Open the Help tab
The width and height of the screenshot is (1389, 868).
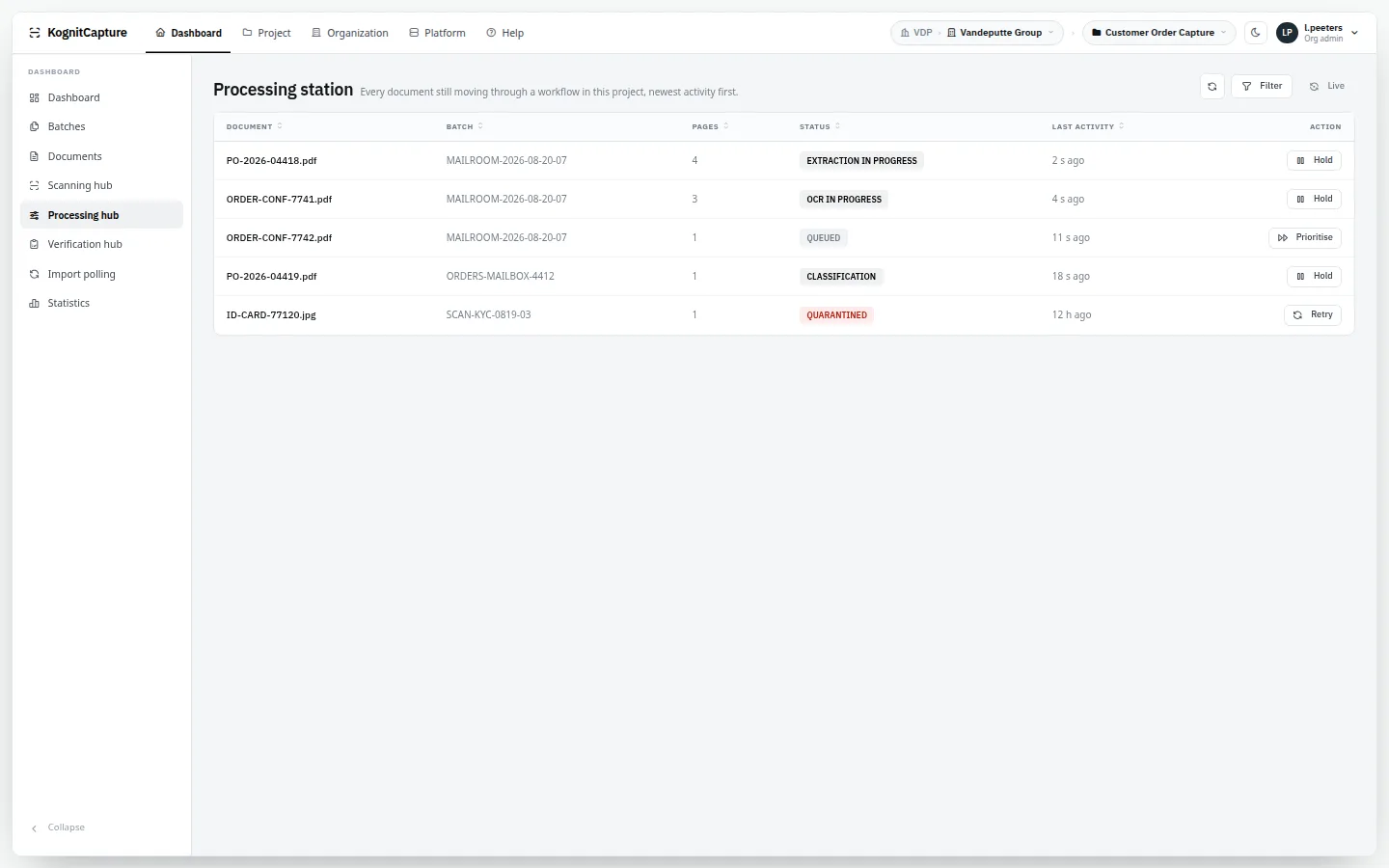point(505,33)
